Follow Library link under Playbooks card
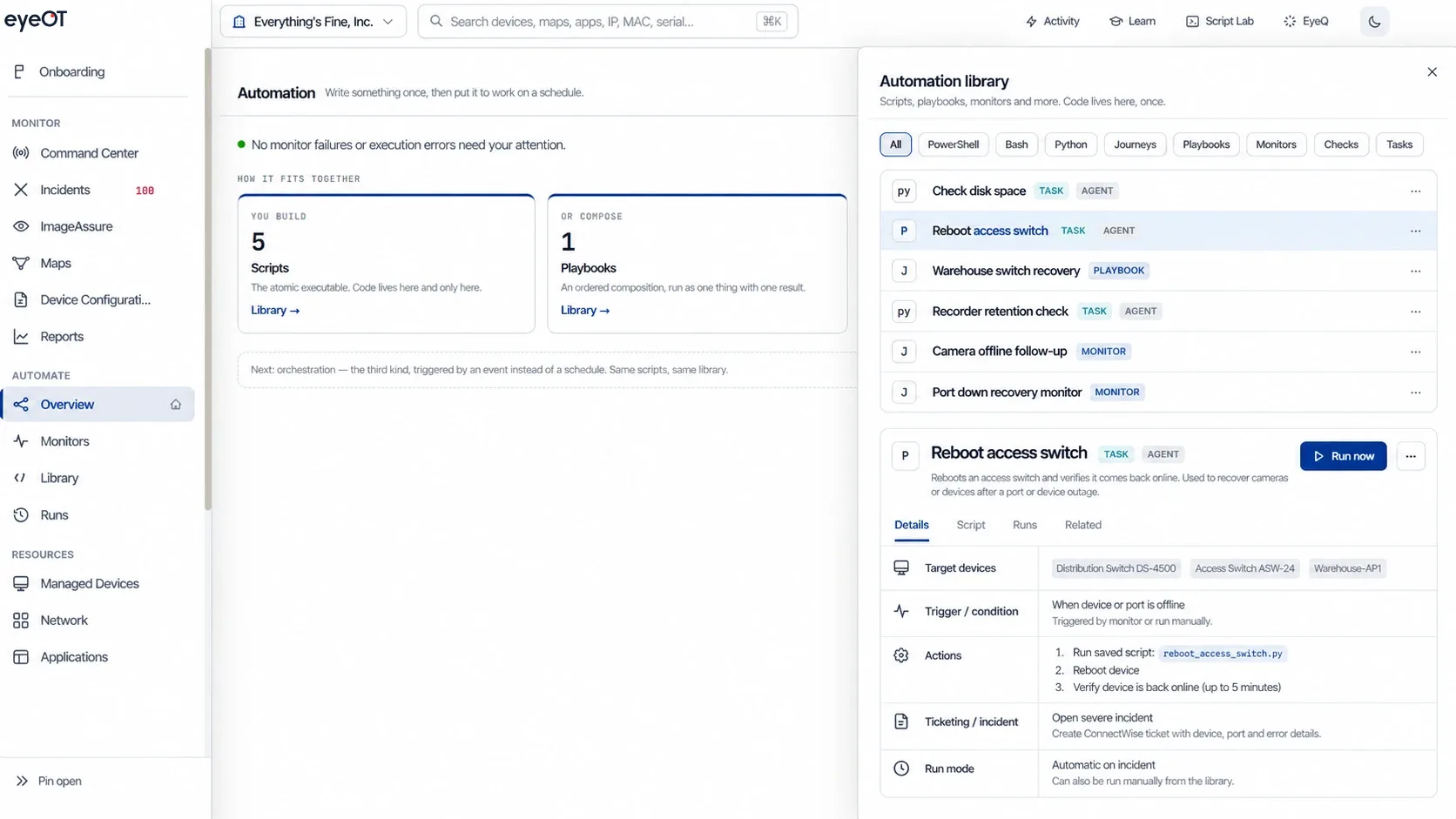This screenshot has width=1456, height=819. click(585, 311)
